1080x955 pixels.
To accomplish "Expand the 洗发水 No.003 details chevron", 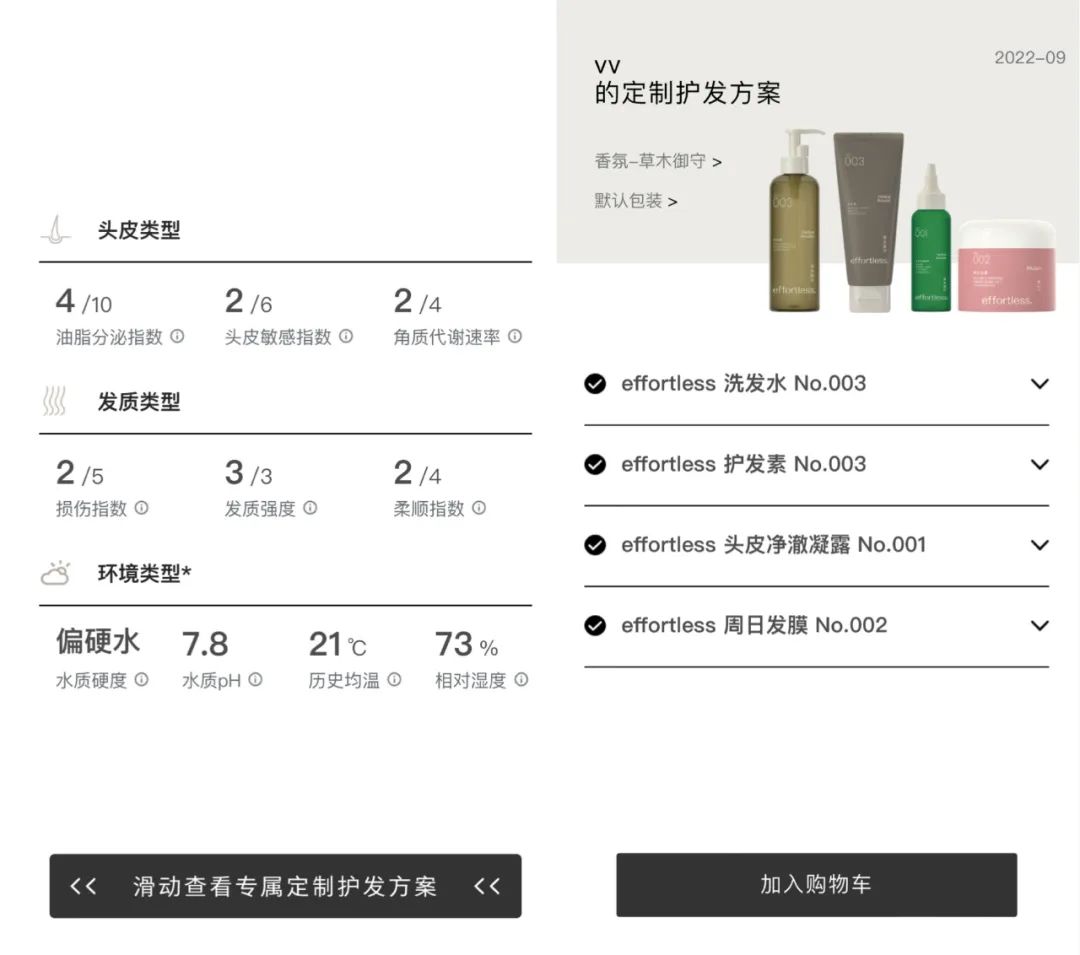I will [1039, 384].
